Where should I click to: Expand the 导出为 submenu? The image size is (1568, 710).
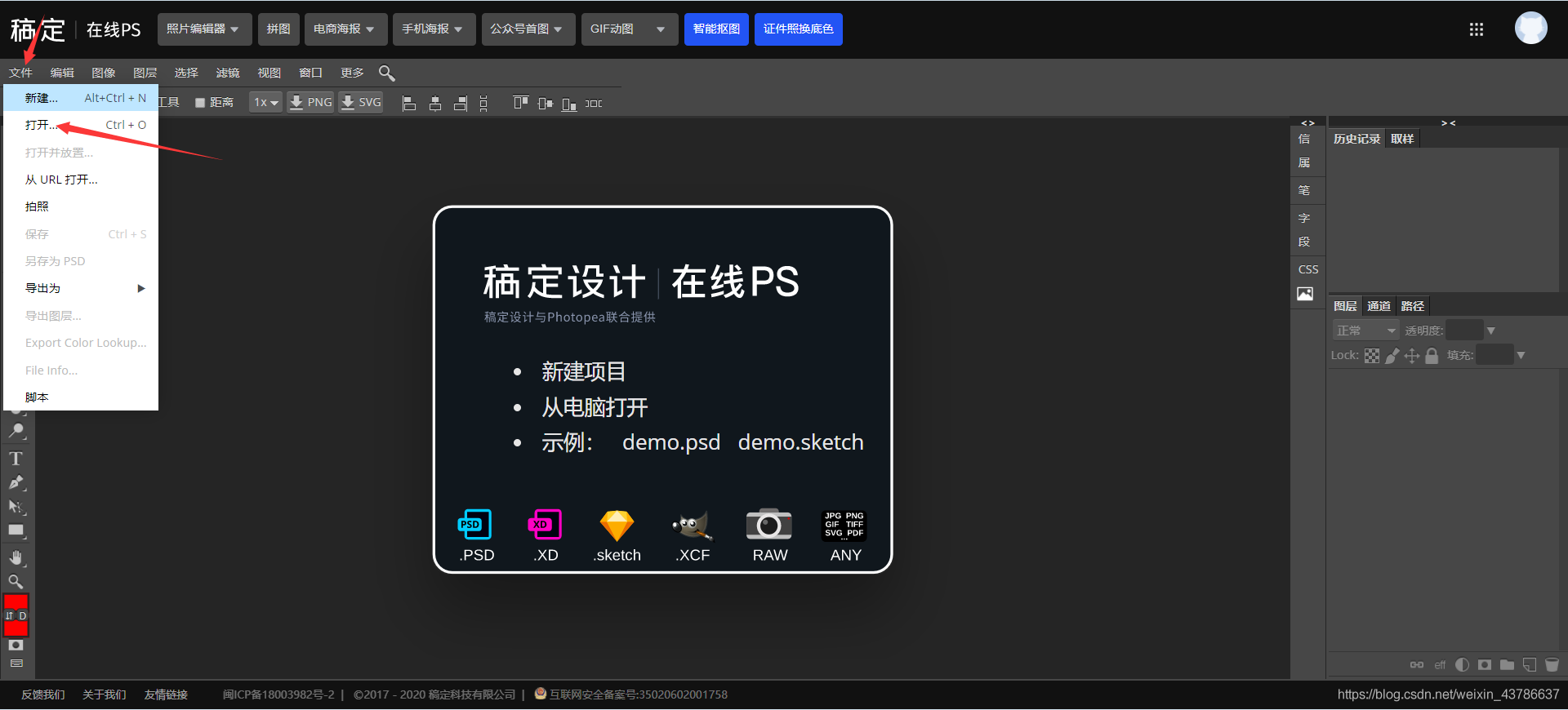(x=81, y=288)
